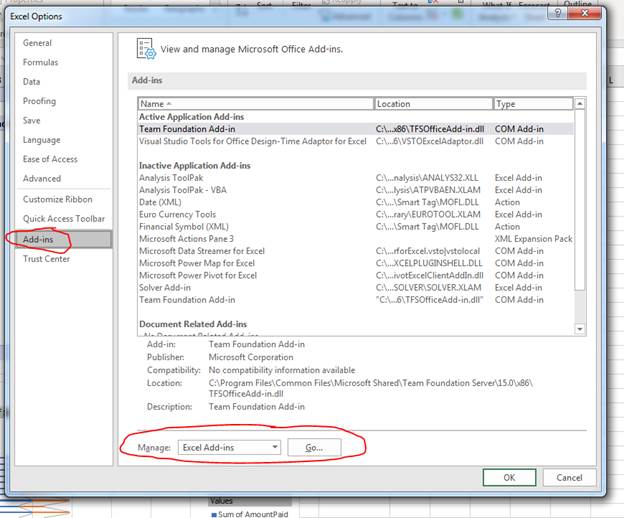Open the General options category
Image resolution: width=624 pixels, height=518 pixels.
point(37,43)
